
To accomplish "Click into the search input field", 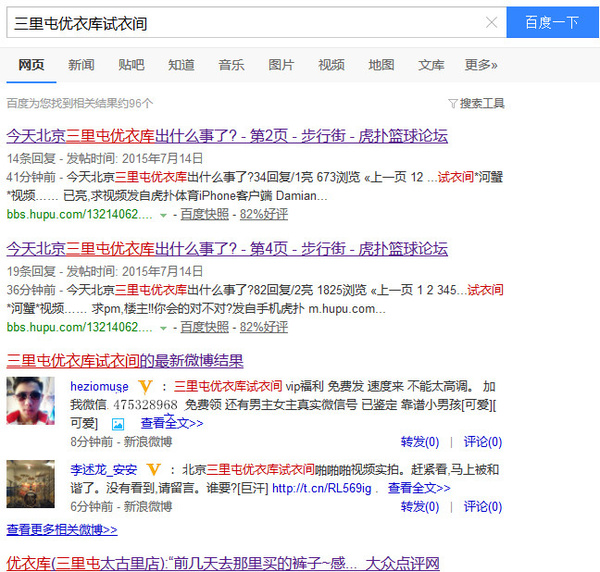I will pos(240,22).
